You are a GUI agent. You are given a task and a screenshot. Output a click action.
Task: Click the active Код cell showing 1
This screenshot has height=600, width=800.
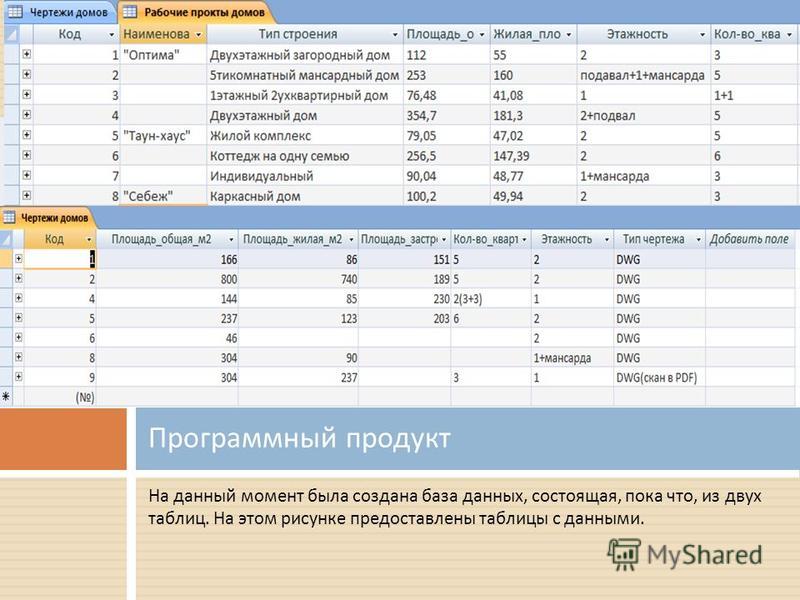point(60,259)
